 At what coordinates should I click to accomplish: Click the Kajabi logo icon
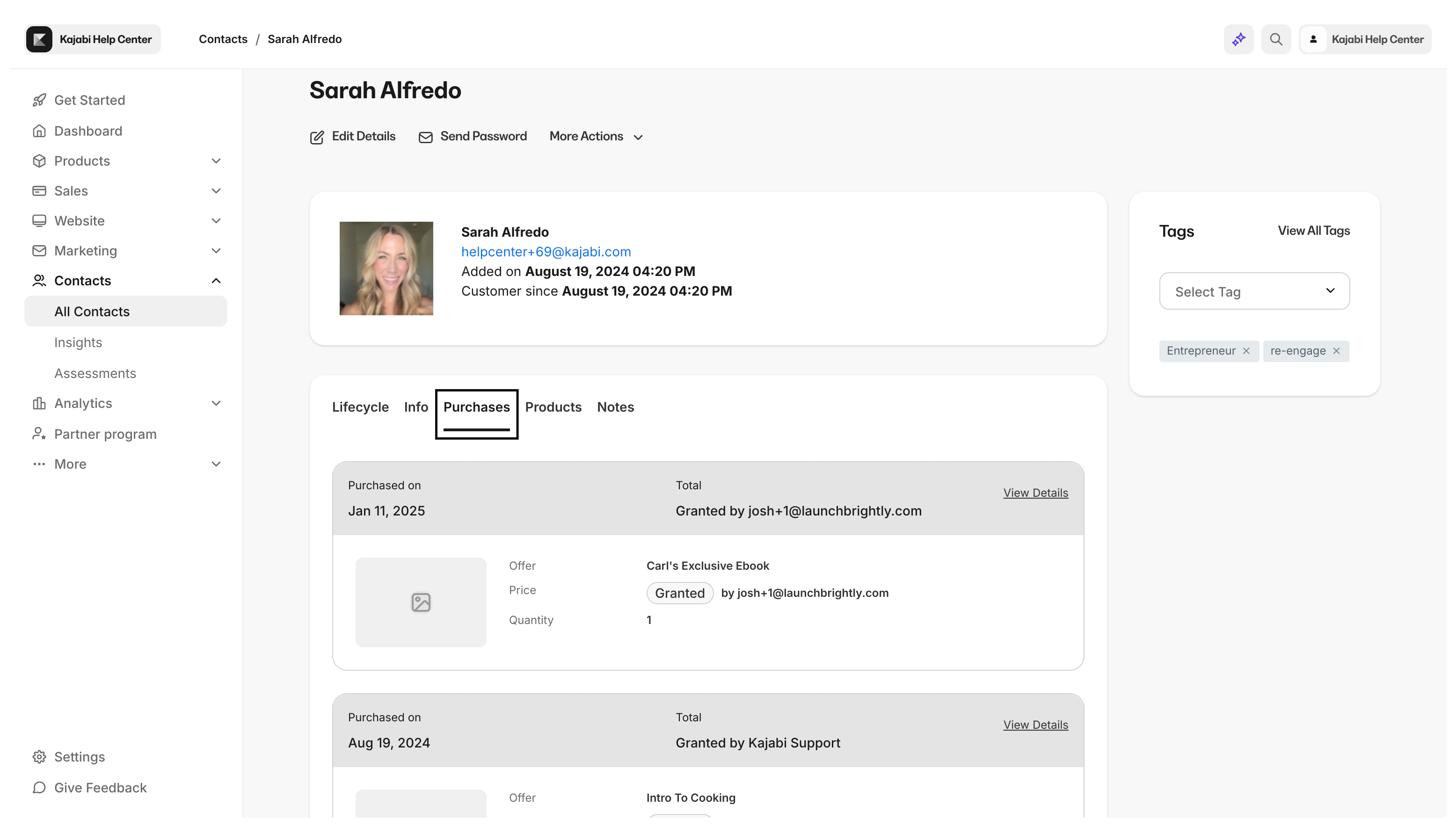click(39, 39)
